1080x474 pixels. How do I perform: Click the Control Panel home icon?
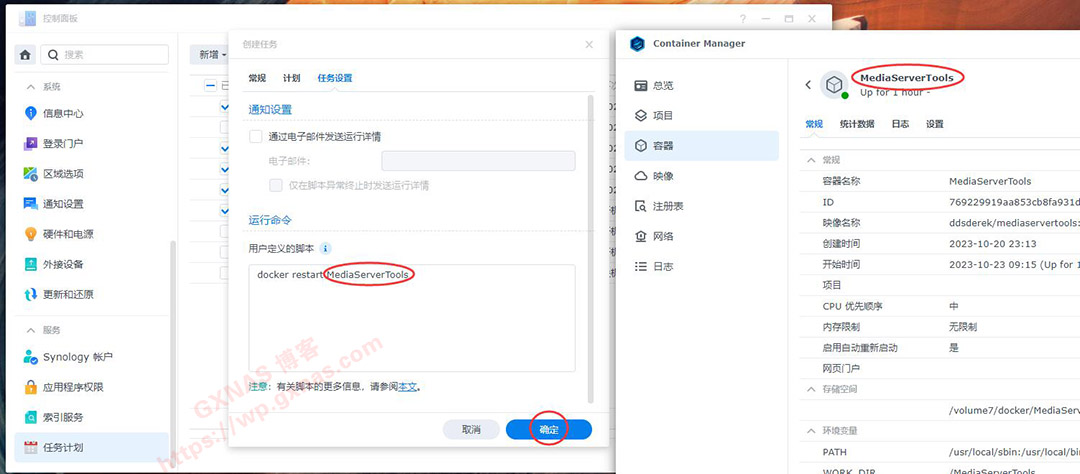click(25, 54)
